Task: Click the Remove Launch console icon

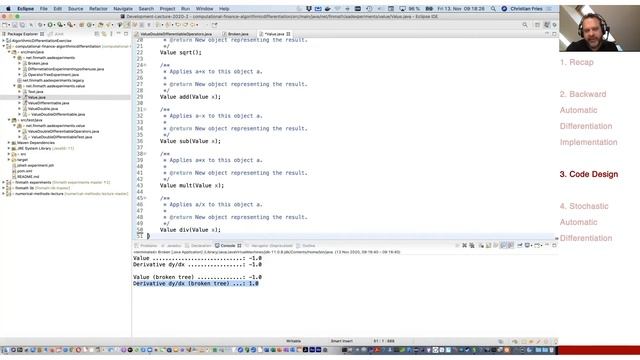Action: point(464,246)
